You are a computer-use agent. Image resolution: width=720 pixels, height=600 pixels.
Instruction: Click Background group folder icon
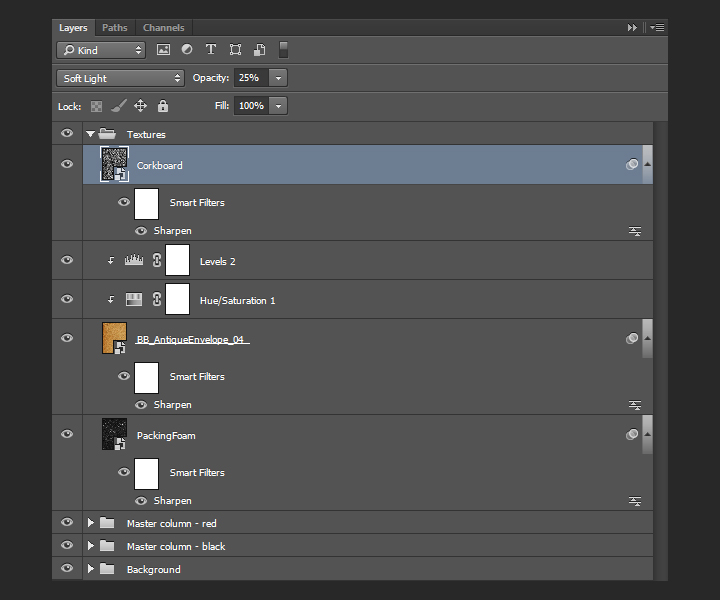point(107,569)
